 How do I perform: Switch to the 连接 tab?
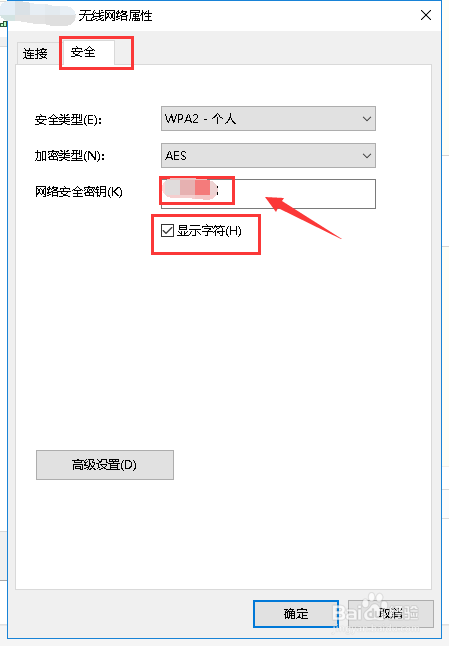pyautogui.click(x=35, y=54)
